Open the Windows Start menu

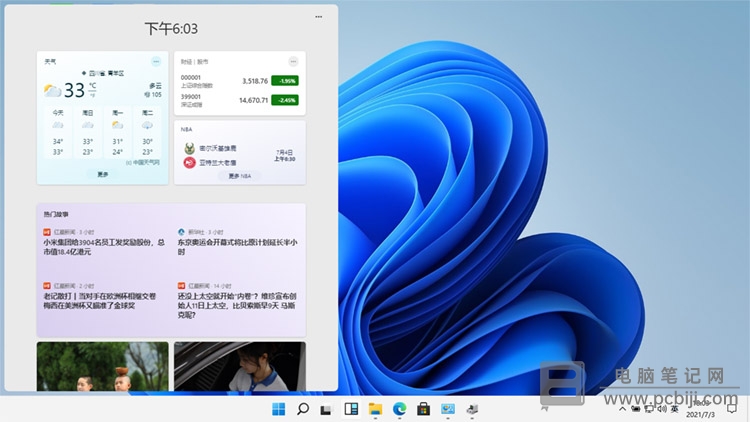click(x=278, y=409)
